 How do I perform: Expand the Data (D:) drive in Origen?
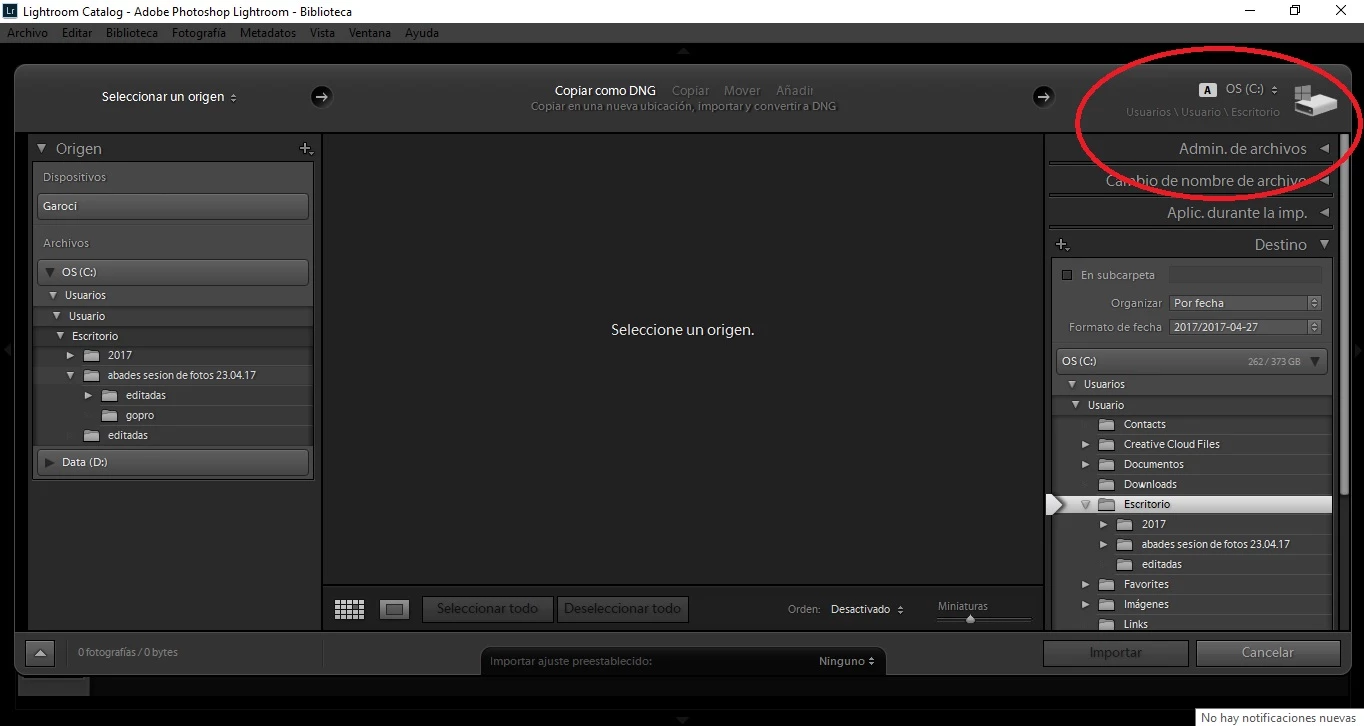coord(50,462)
